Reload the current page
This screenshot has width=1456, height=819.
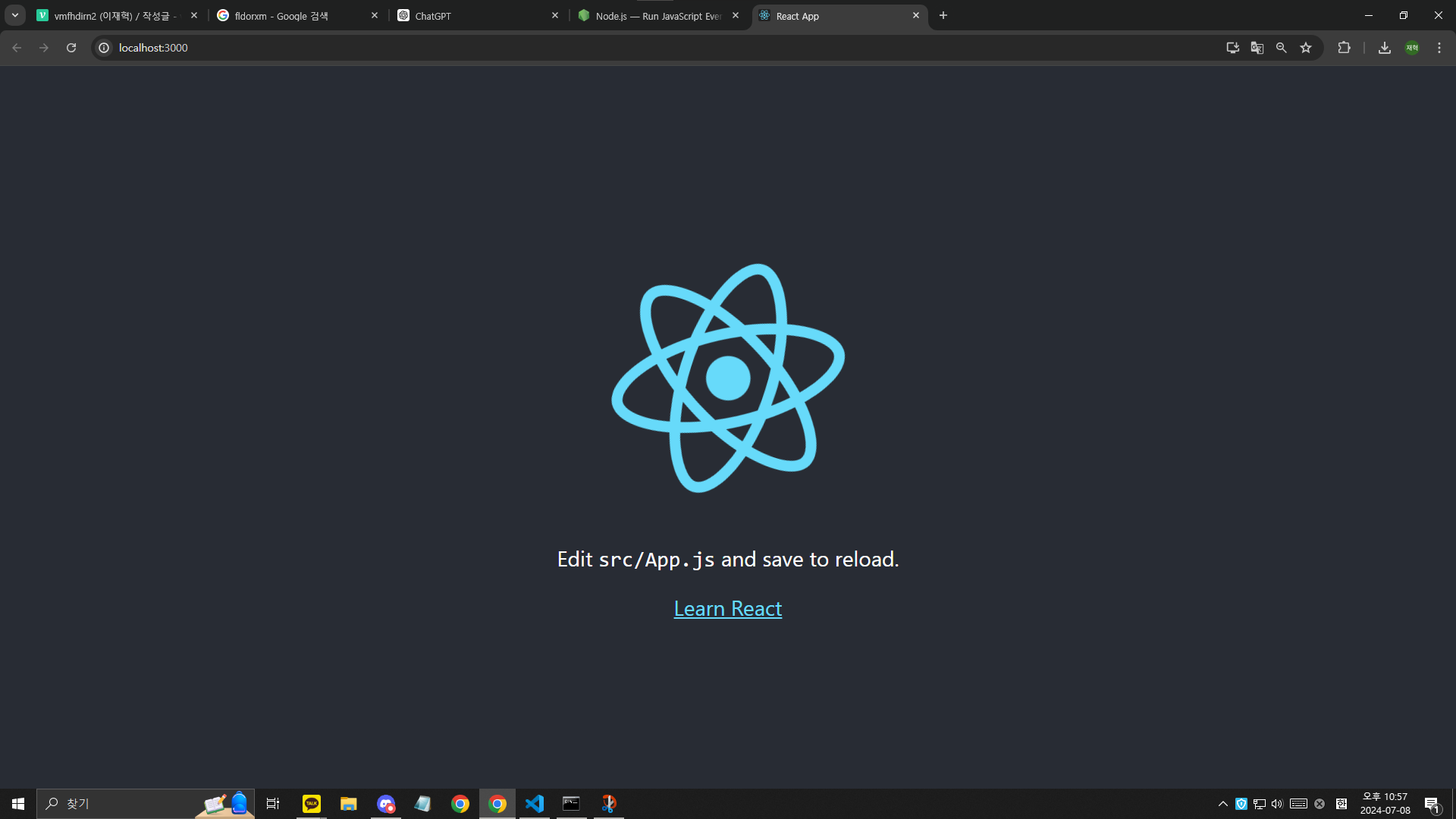pos(71,47)
